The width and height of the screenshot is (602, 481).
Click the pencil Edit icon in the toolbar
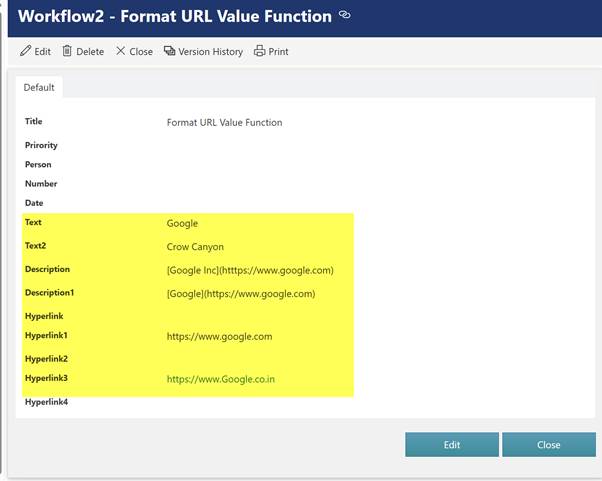tap(26, 51)
